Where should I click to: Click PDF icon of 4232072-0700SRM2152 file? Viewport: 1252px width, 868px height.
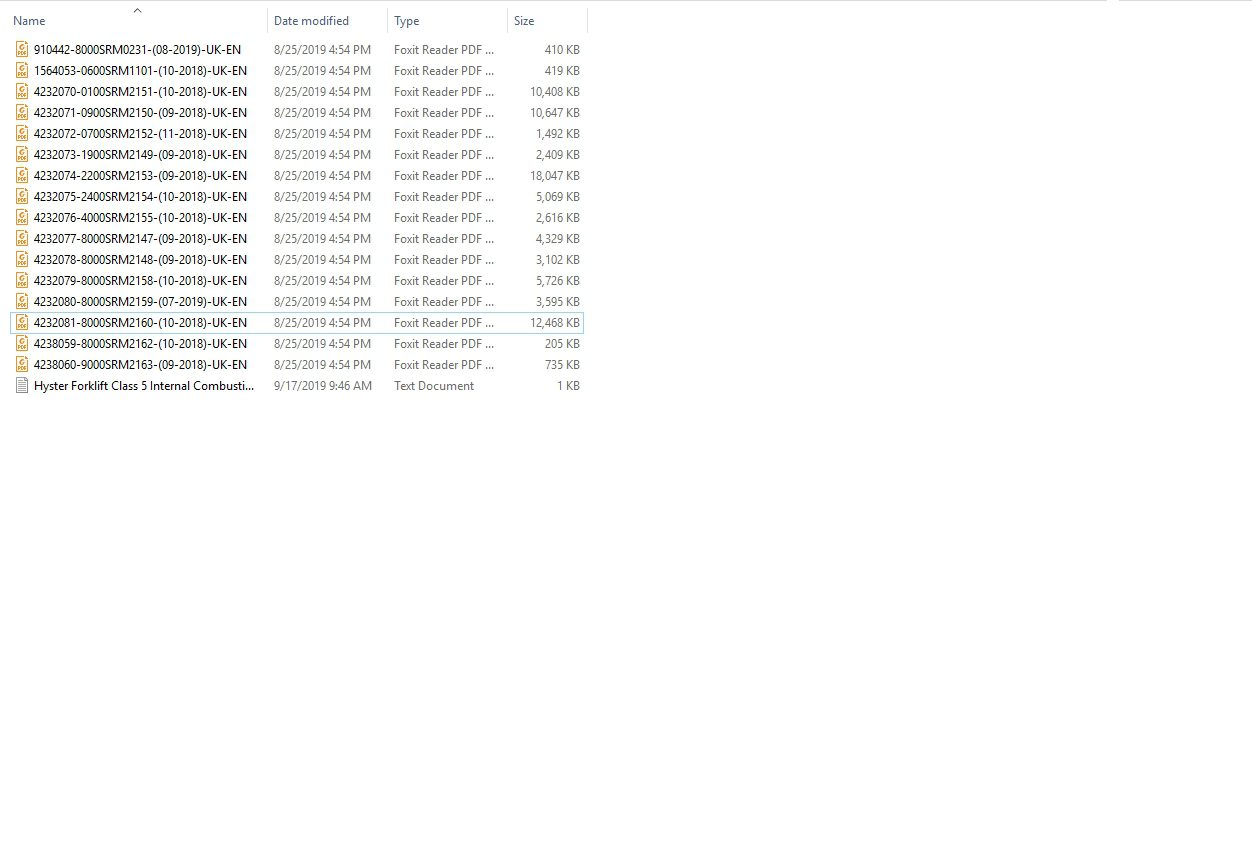(22, 133)
